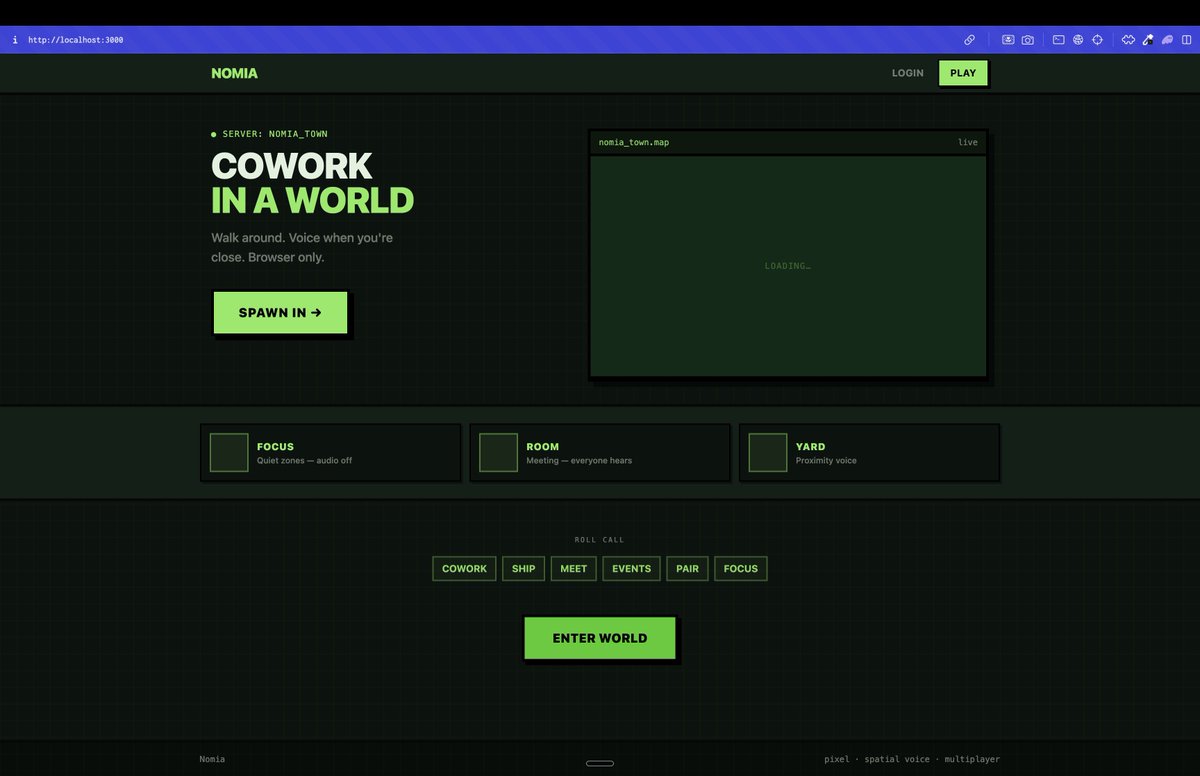Click the PLAY button in header
This screenshot has width=1200, height=776.
click(963, 73)
